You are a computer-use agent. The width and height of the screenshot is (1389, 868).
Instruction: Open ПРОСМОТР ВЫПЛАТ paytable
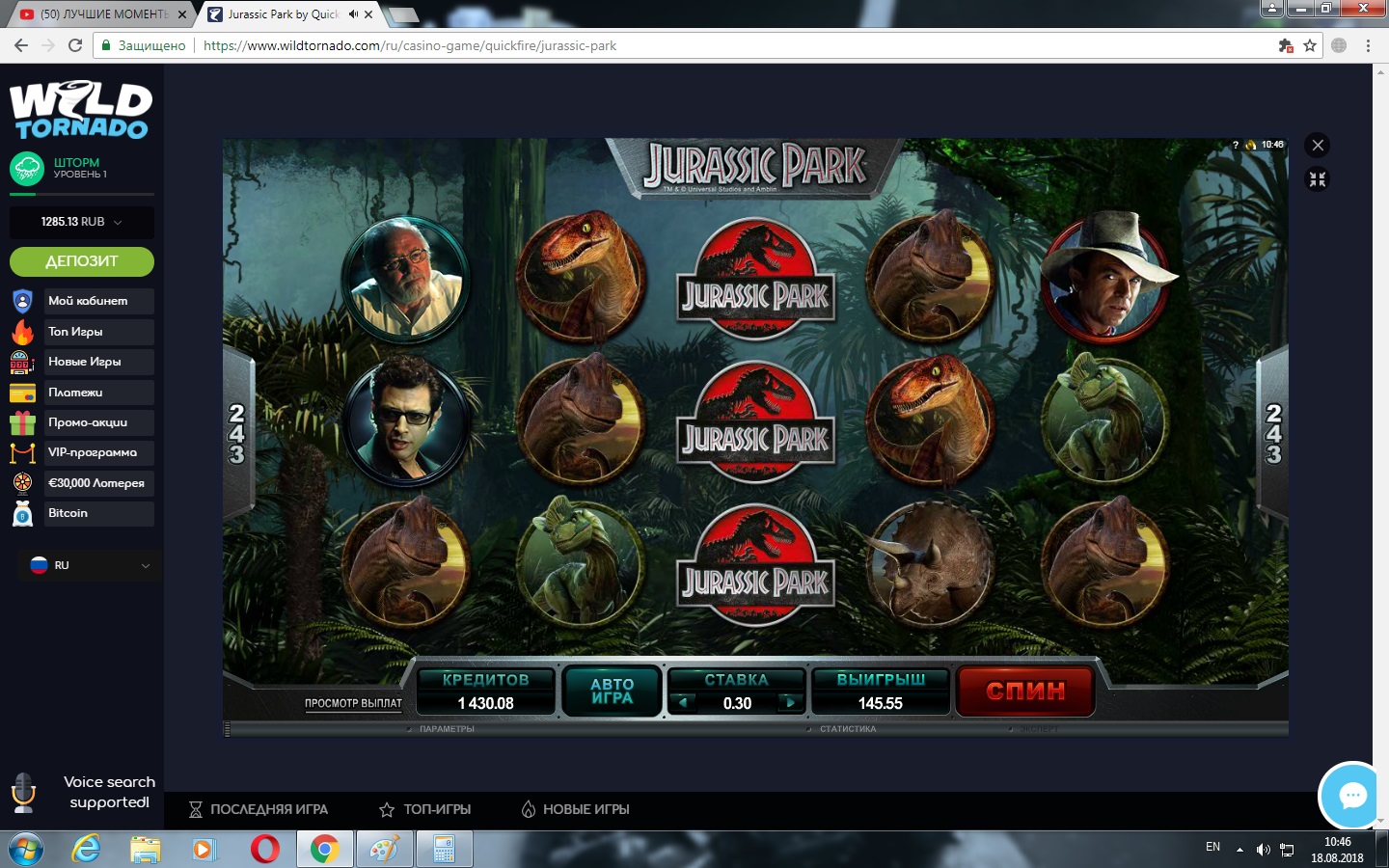tap(353, 703)
